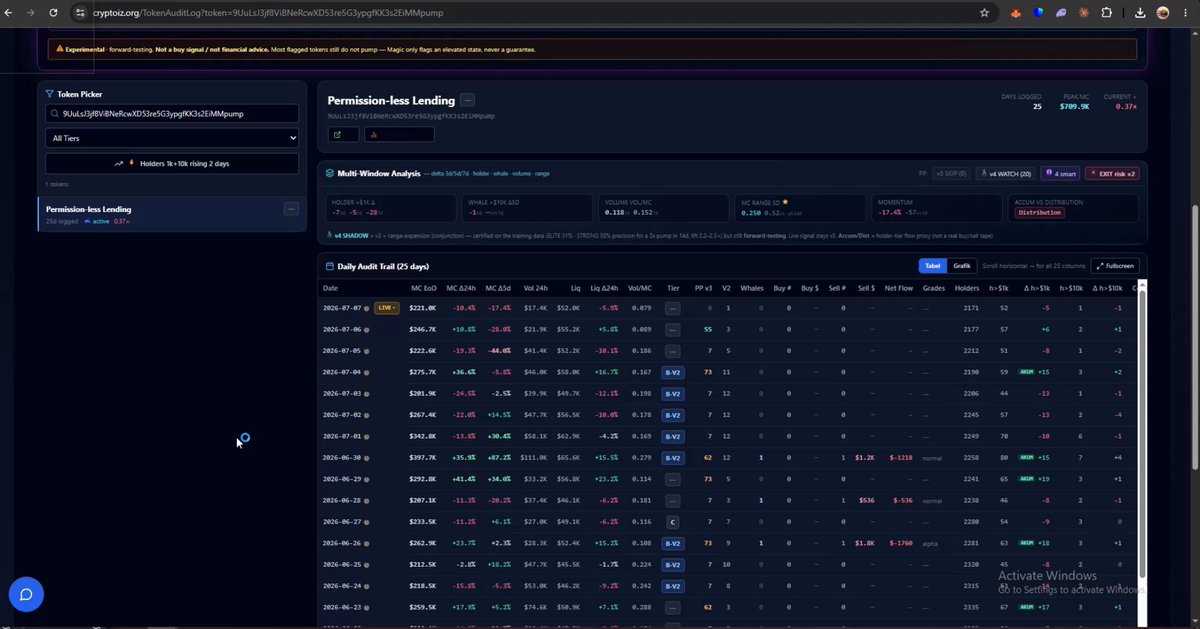Open the LIVE dropdown on the 2026-07-07 row
Screen dimensions: 1200x629
(x=387, y=308)
